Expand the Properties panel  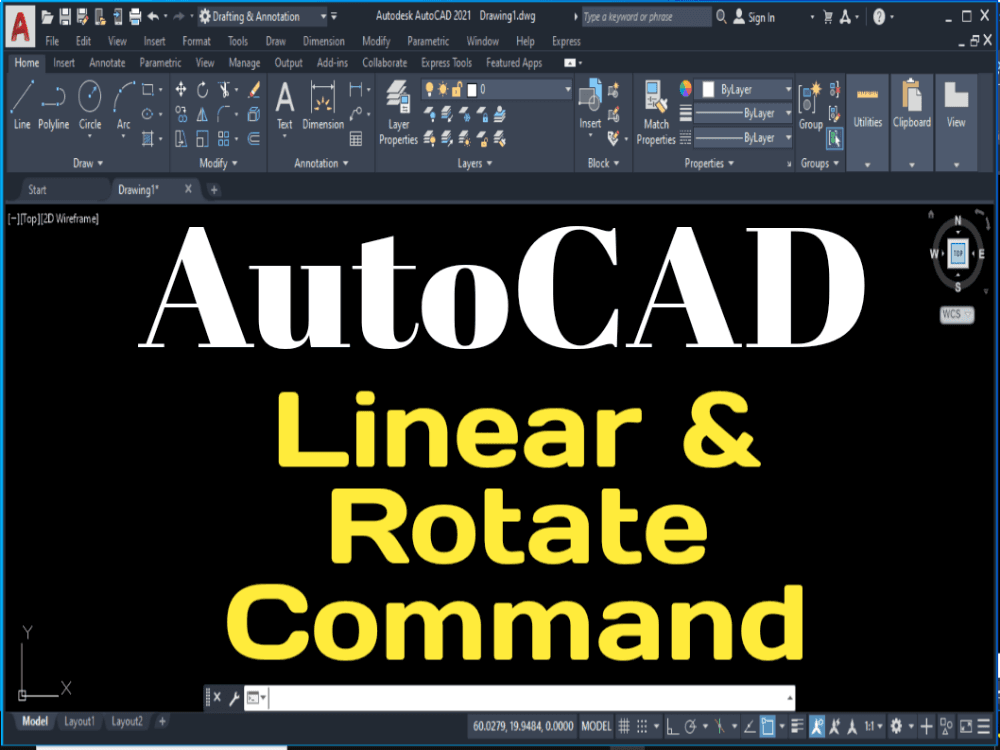click(709, 163)
